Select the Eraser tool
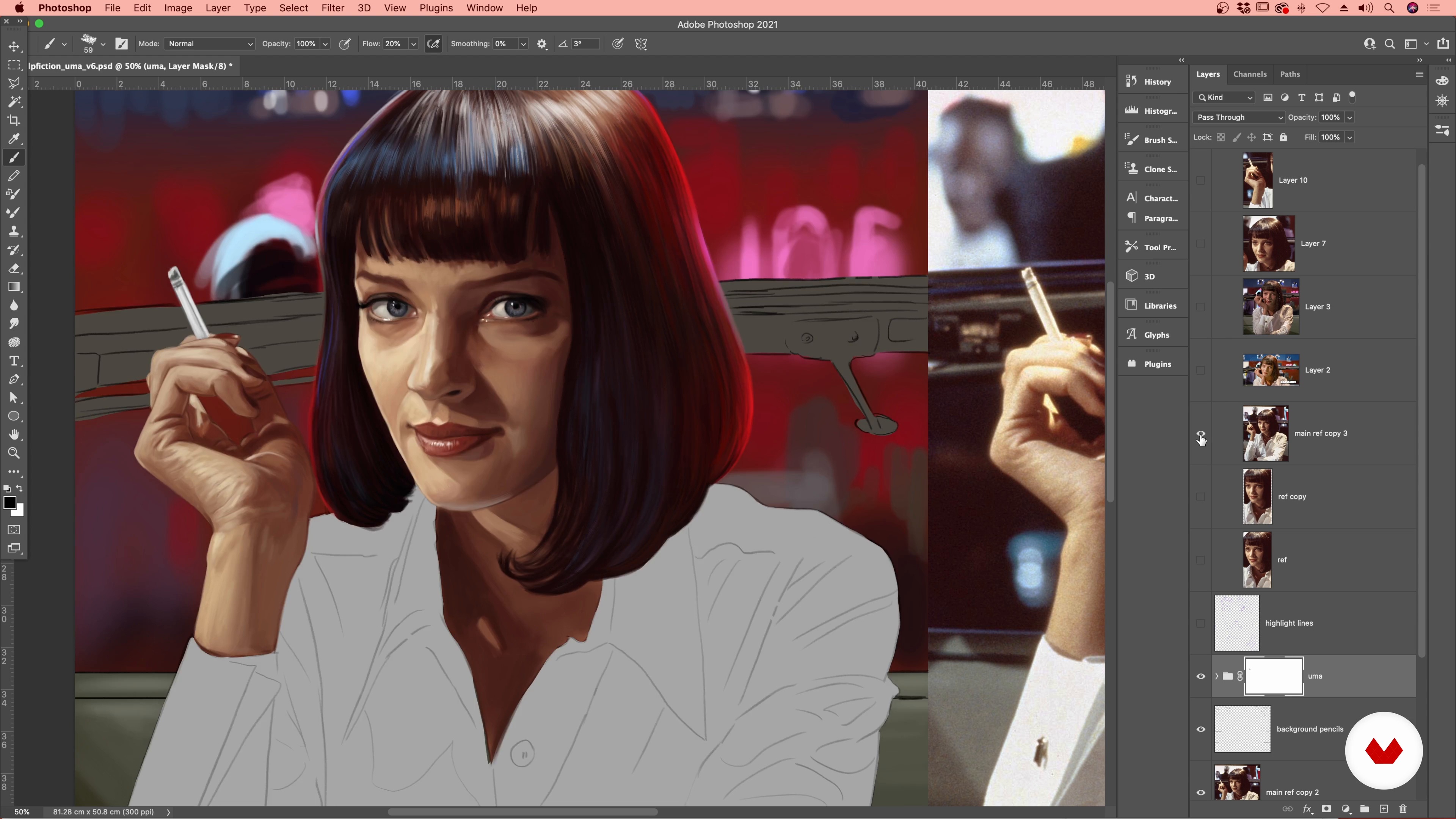 point(14,268)
